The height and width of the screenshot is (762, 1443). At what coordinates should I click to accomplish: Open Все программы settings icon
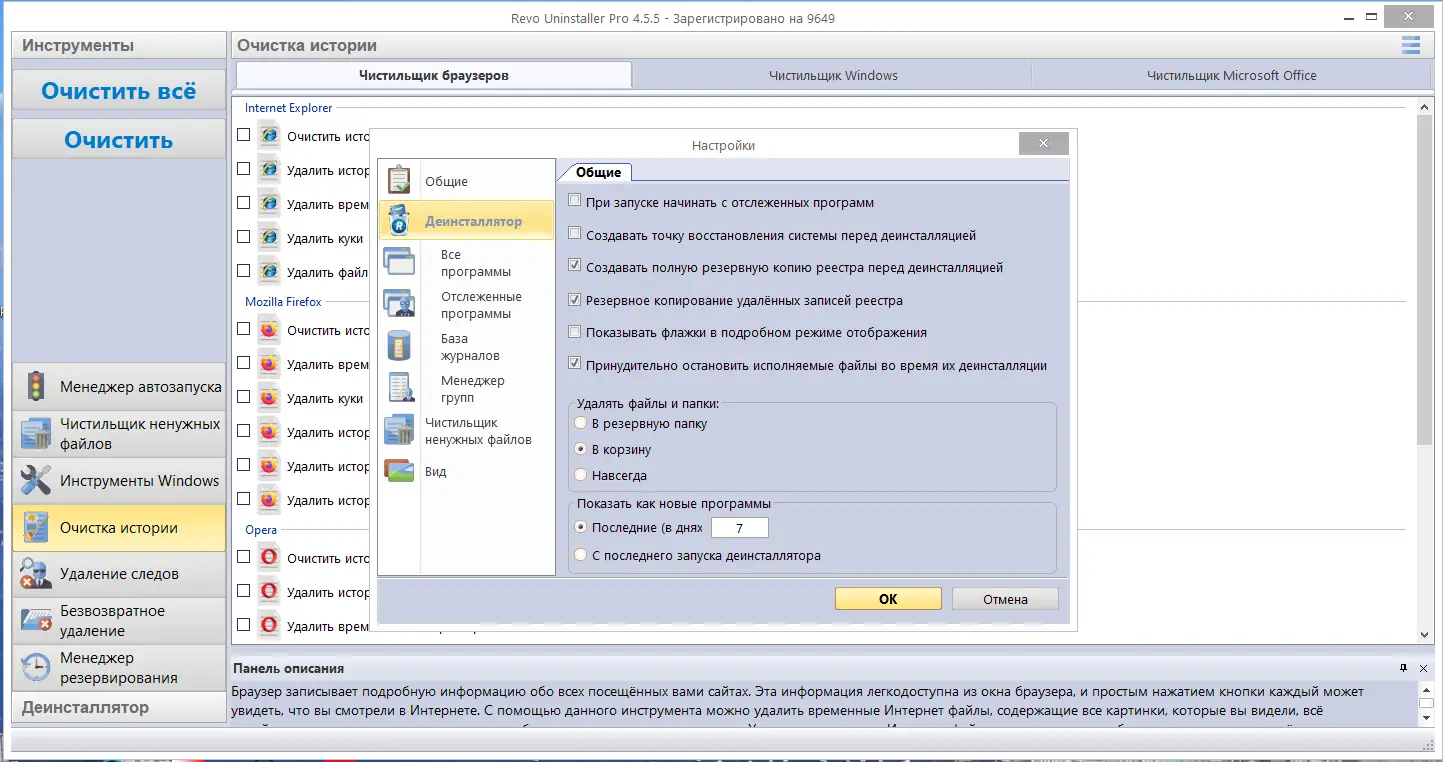point(399,263)
